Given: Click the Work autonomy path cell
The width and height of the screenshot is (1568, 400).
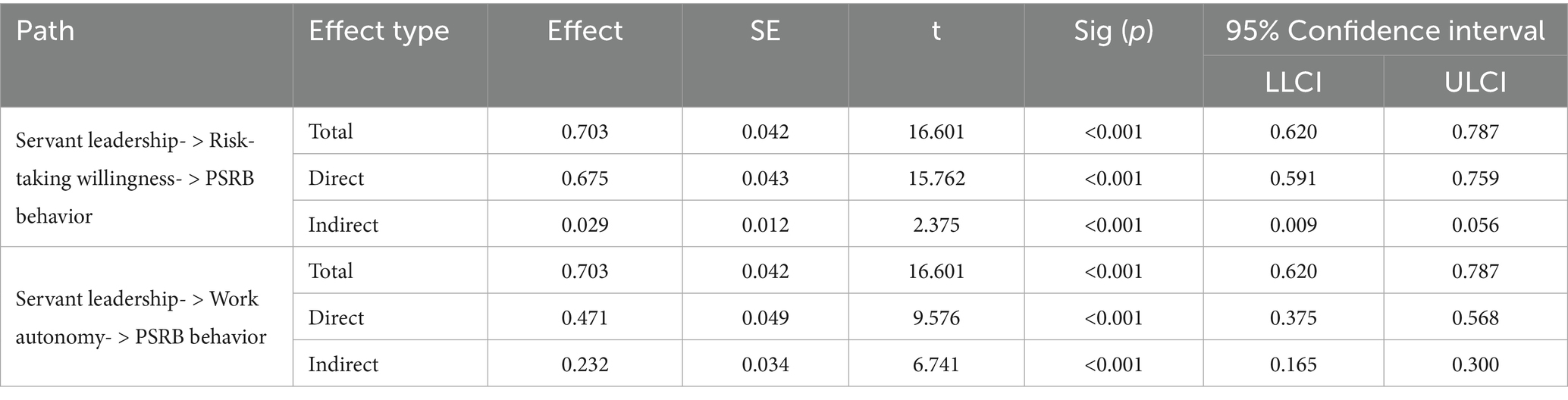Looking at the screenshot, I should pyautogui.click(x=141, y=317).
